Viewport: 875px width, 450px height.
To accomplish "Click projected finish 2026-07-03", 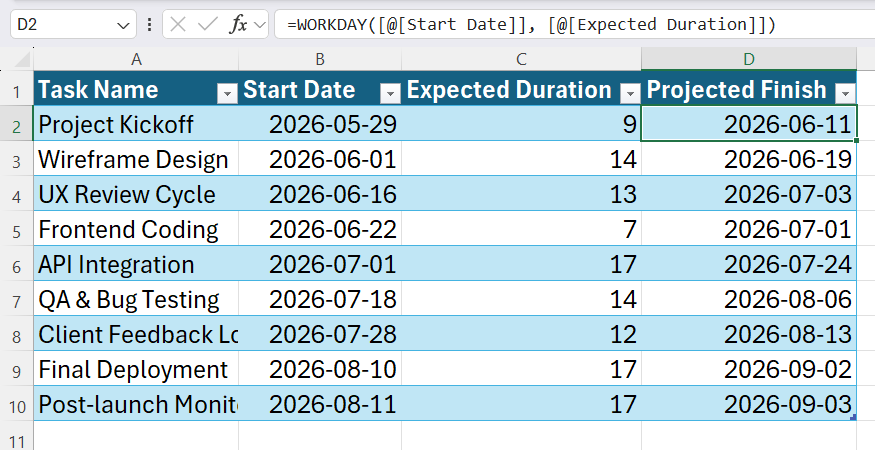I will 749,194.
